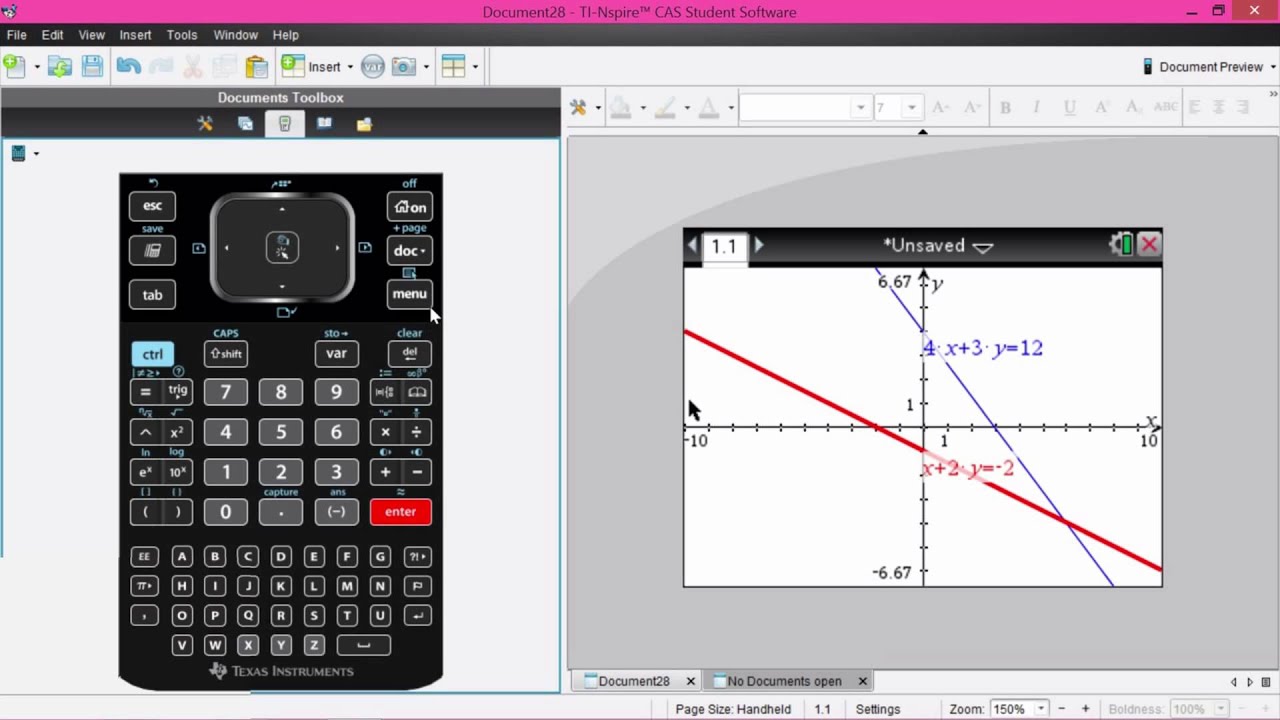This screenshot has height=720, width=1280.
Task: Open Page Sorter tab in Documents Toolbox
Action: 245,124
